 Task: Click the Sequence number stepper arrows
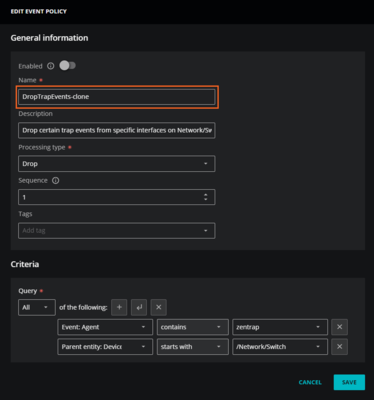tap(206, 197)
